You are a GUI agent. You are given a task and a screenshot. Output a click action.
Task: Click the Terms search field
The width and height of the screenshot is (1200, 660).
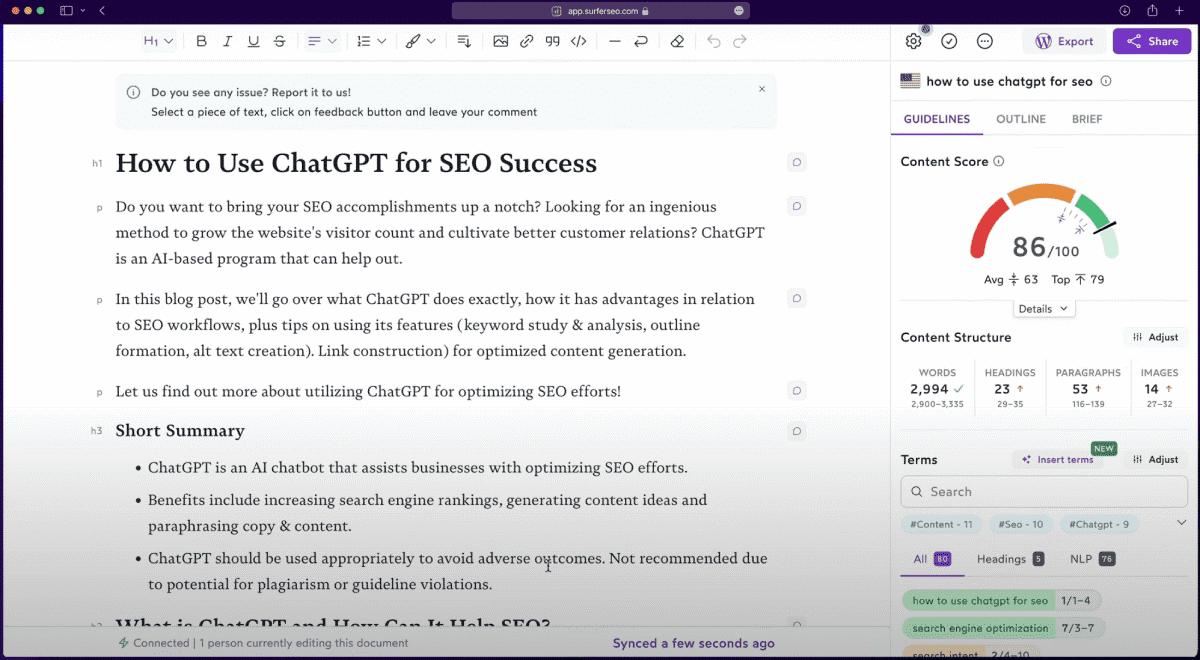pyautogui.click(x=1044, y=492)
